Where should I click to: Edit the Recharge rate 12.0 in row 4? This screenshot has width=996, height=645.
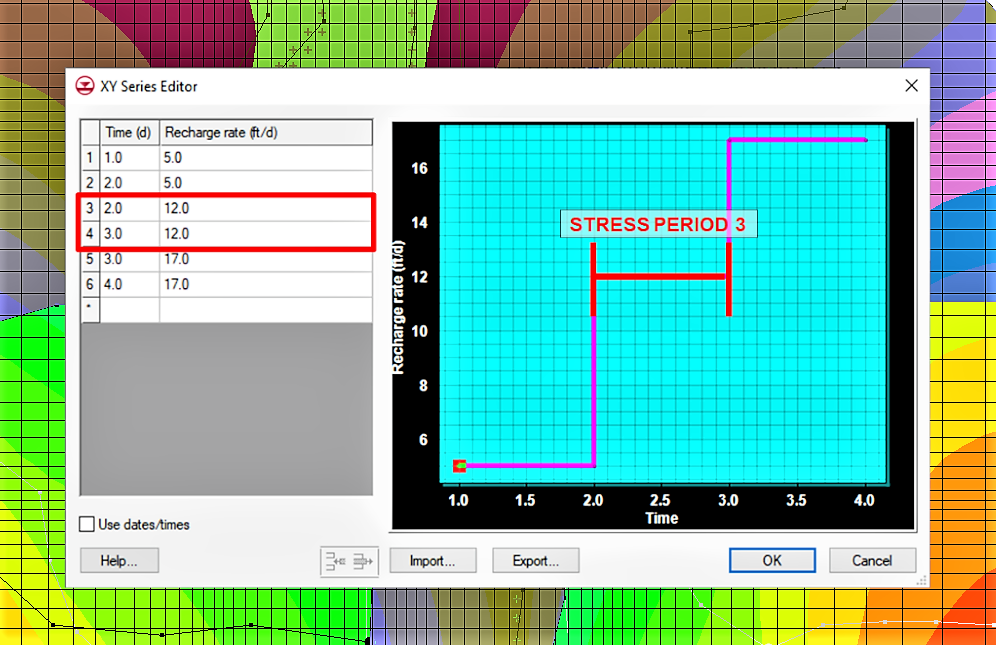(x=180, y=233)
